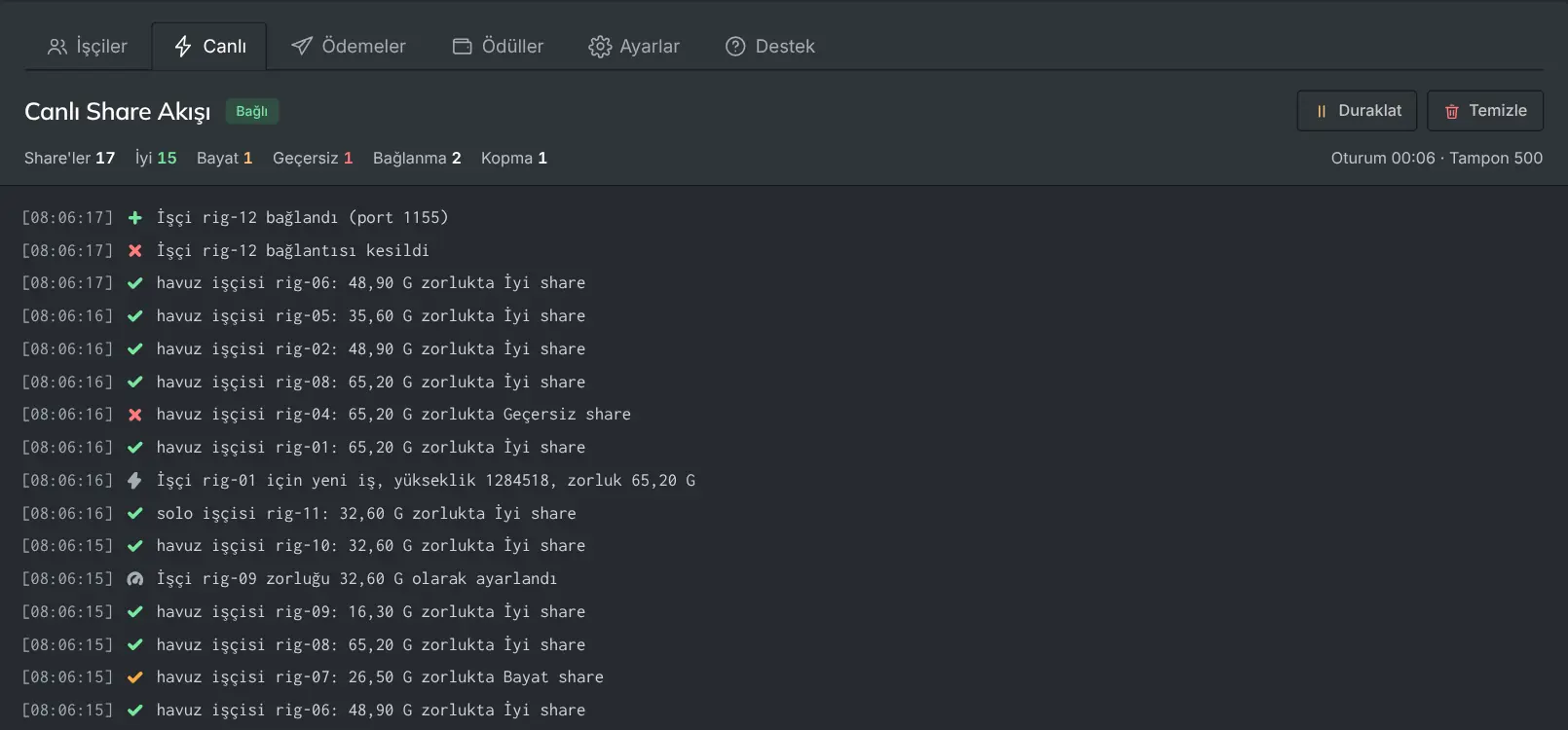Click the lightning icon on rig-01 new job

pos(135,481)
